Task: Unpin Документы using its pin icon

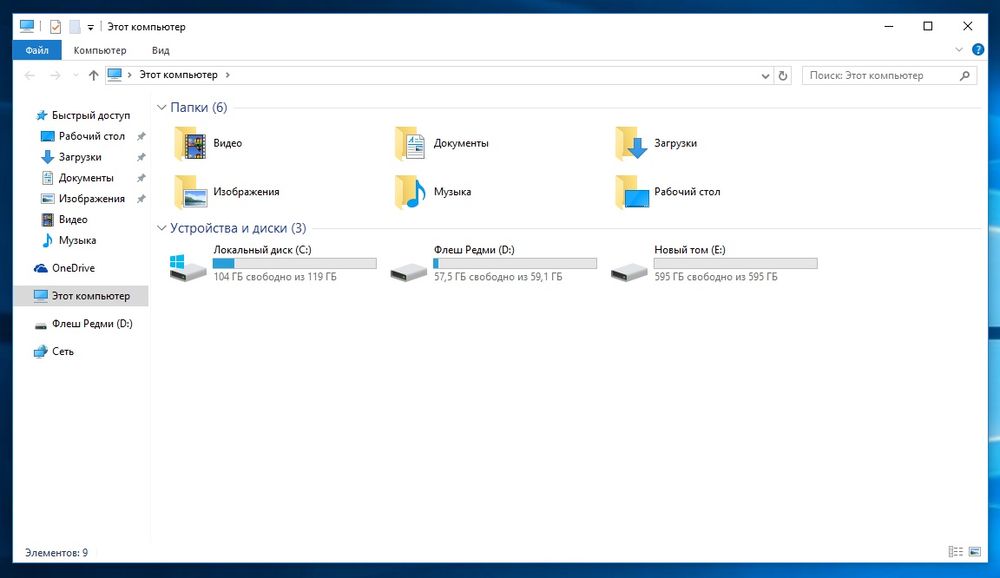Action: pos(142,178)
